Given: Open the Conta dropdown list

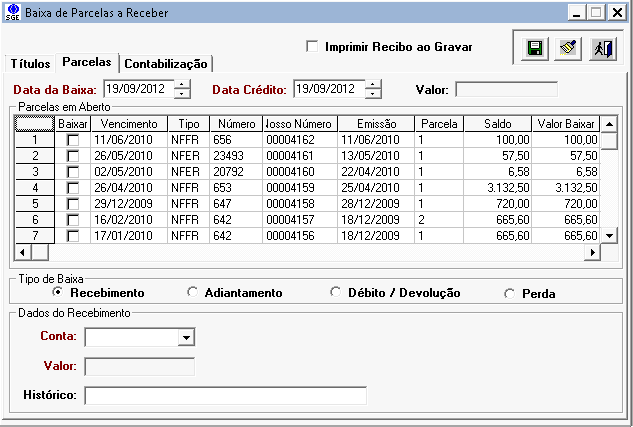Looking at the screenshot, I should point(185,338).
